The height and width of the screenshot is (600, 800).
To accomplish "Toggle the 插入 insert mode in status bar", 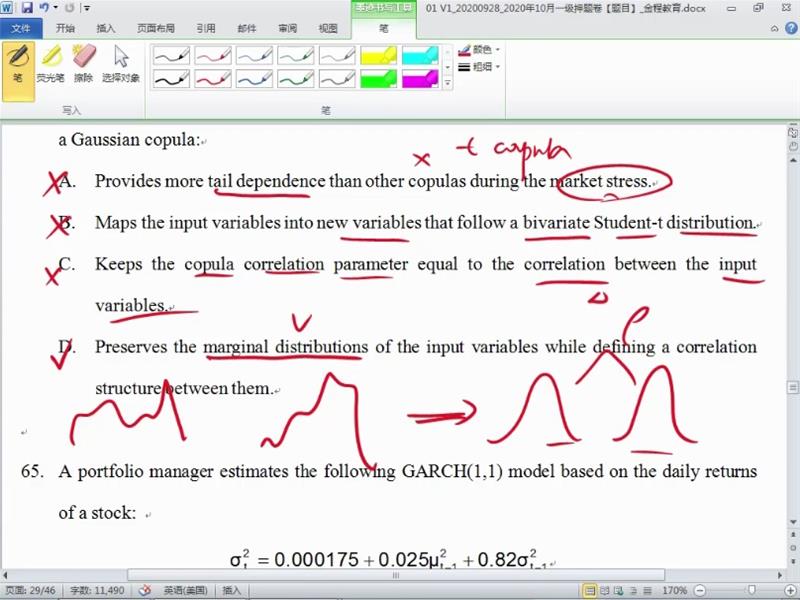I will tap(231, 591).
